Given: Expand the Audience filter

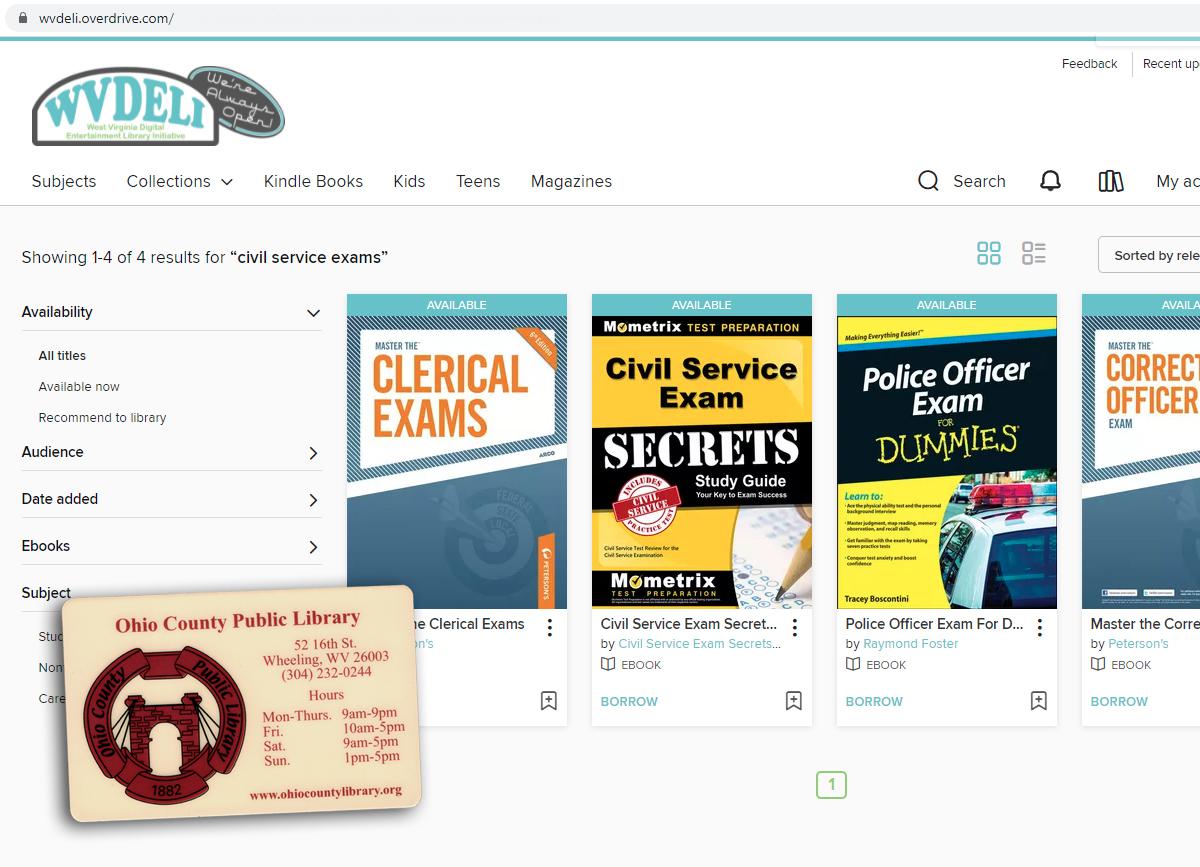Looking at the screenshot, I should [313, 453].
